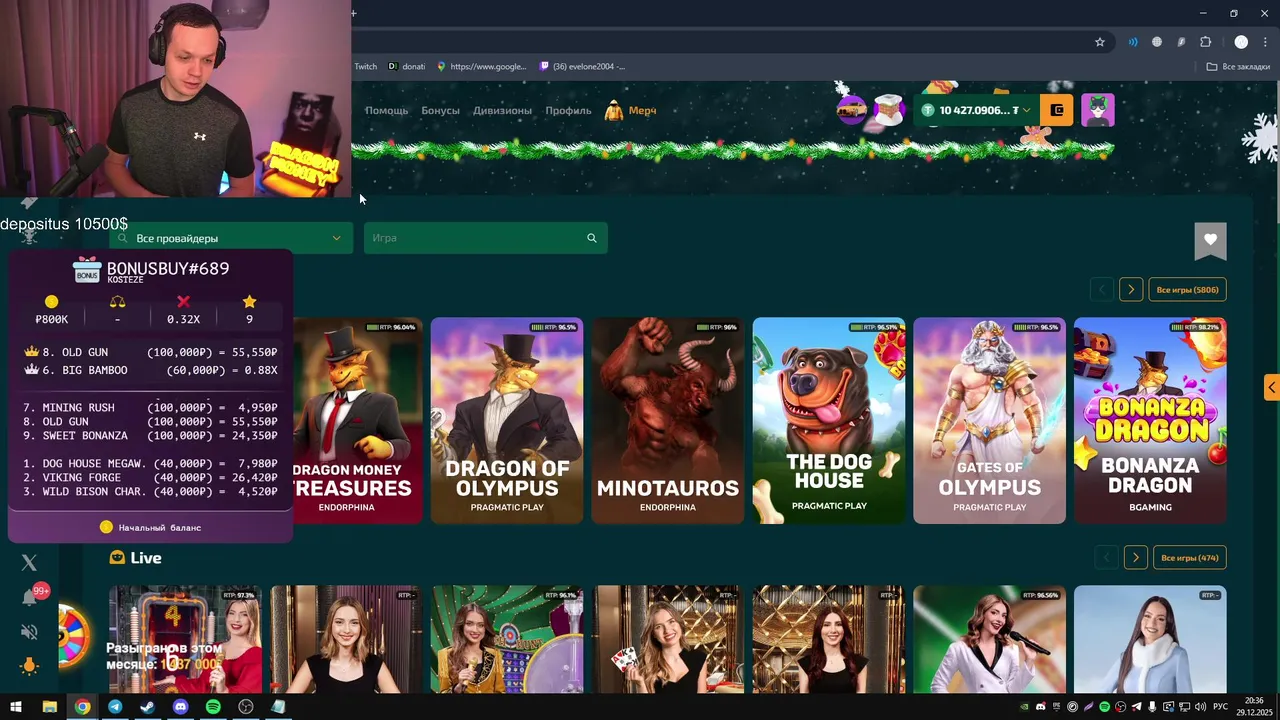Open the microphone tray icon

point(1152,707)
